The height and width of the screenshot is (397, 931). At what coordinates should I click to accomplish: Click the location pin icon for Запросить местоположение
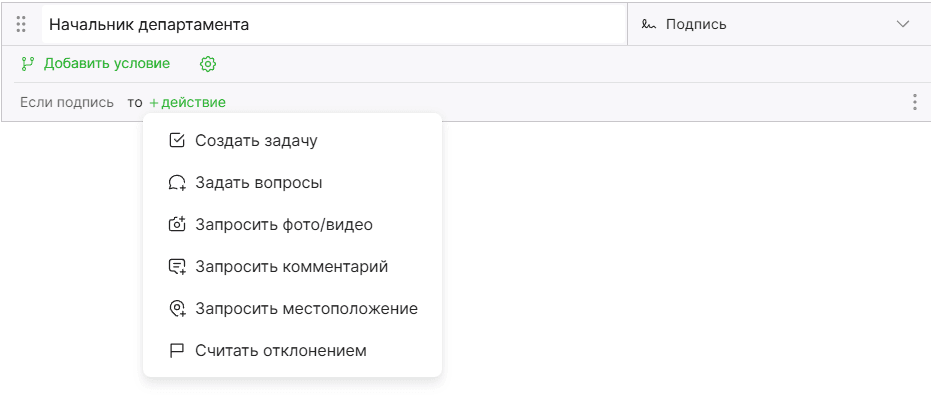click(177, 309)
